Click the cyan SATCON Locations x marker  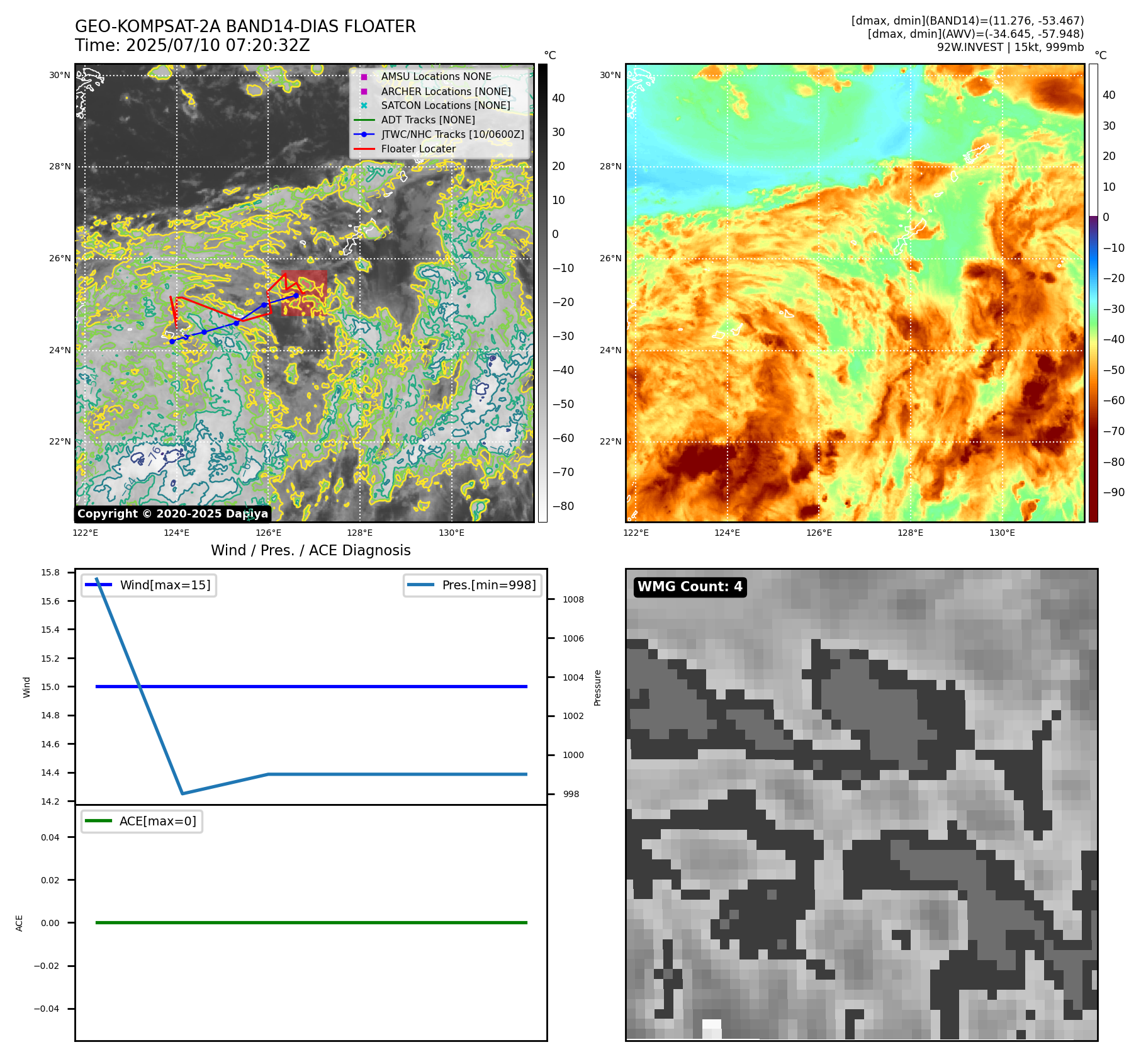click(364, 106)
